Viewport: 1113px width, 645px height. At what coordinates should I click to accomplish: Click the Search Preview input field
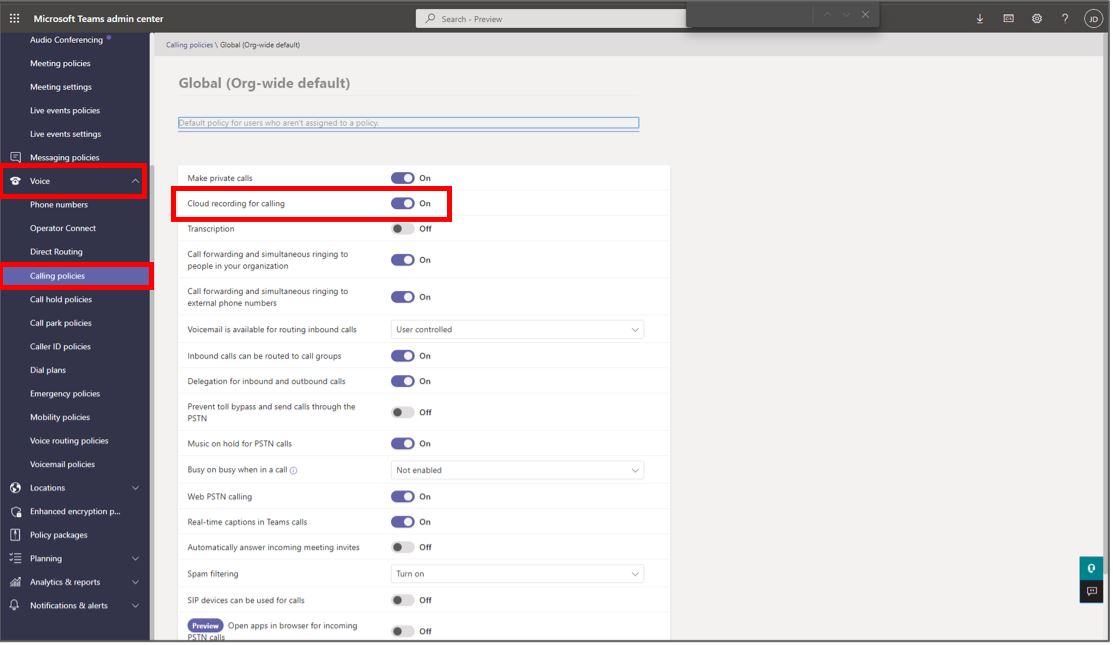pos(548,18)
